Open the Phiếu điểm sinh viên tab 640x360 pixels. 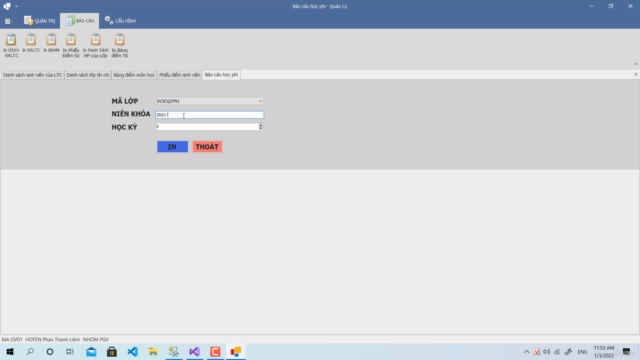180,75
